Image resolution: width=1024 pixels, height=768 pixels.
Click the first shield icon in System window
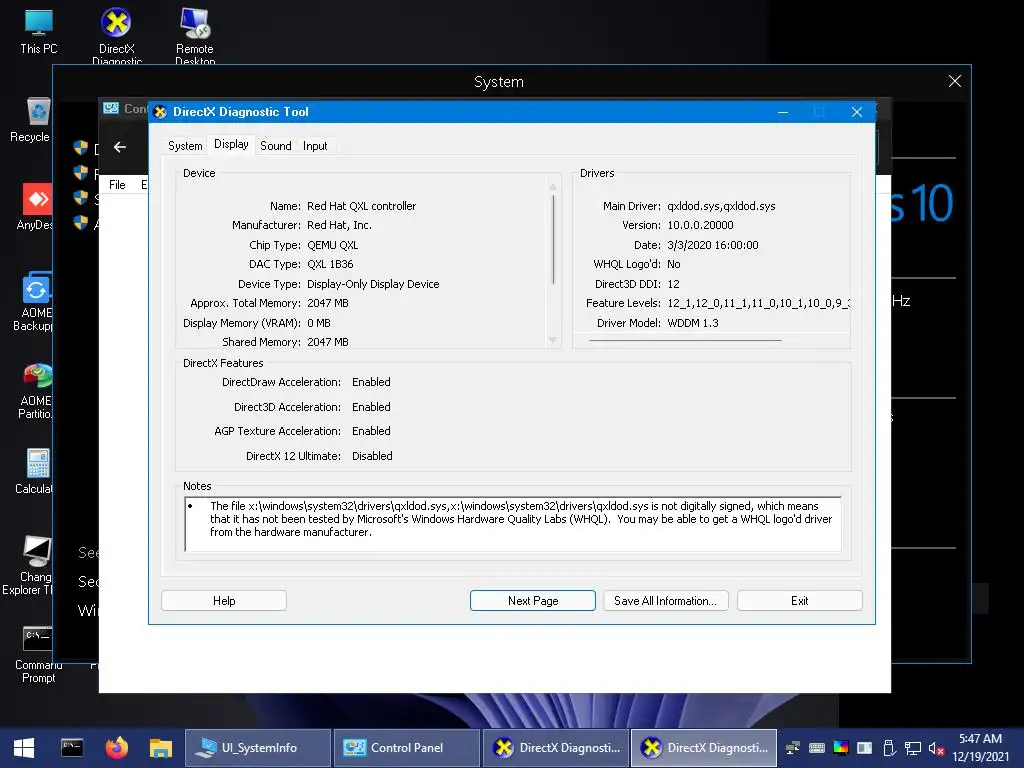pos(80,148)
